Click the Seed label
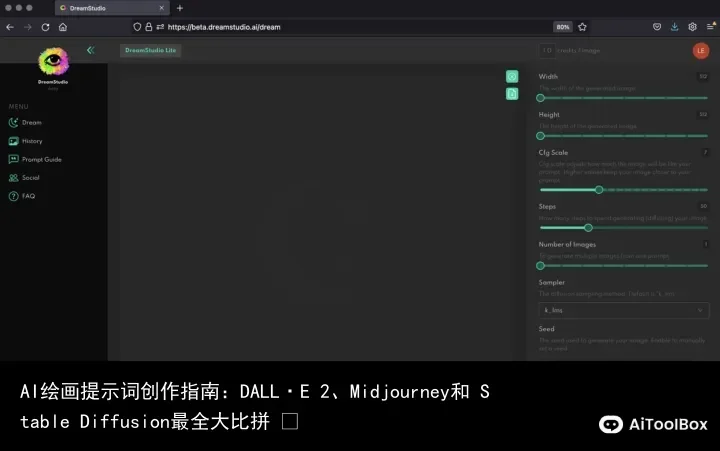Image resolution: width=720 pixels, height=451 pixels. [546, 329]
